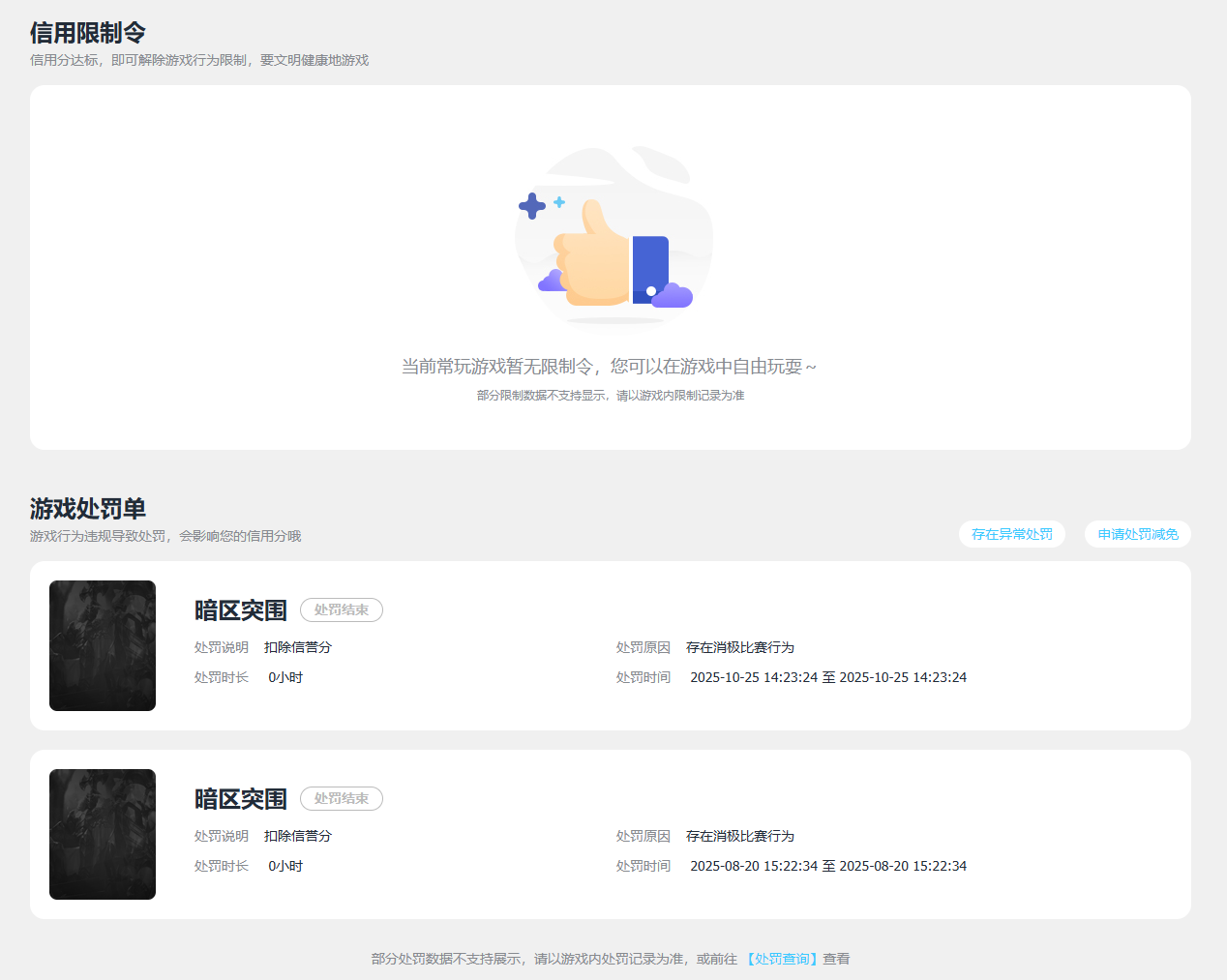The height and width of the screenshot is (980, 1227).
Task: Click the 0小时 duration in the 2025-10-25 penalty
Action: (x=285, y=677)
